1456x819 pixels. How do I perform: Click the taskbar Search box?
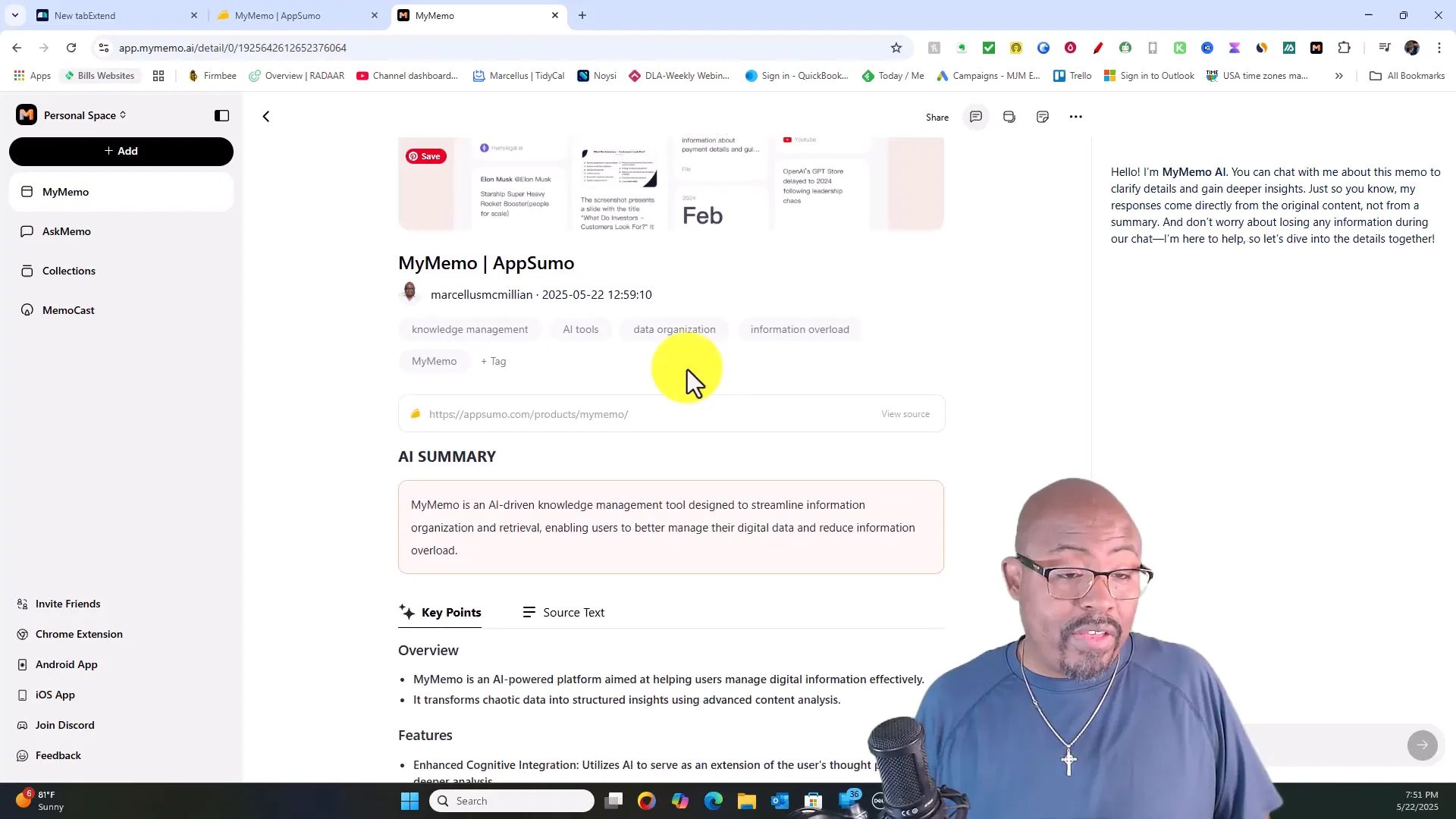click(512, 801)
